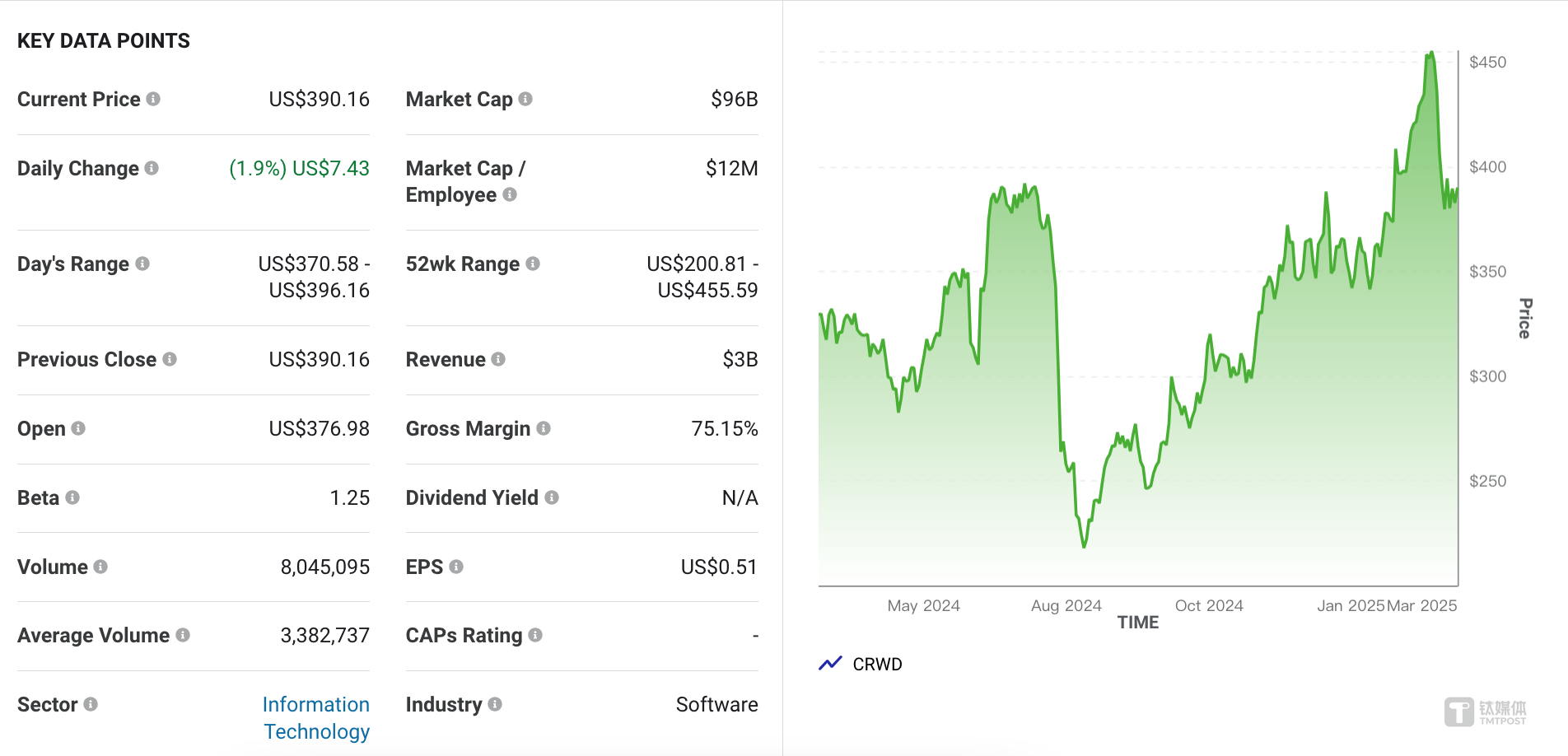Click the info icon next to Revenue
The image size is (1568, 756).
498,359
